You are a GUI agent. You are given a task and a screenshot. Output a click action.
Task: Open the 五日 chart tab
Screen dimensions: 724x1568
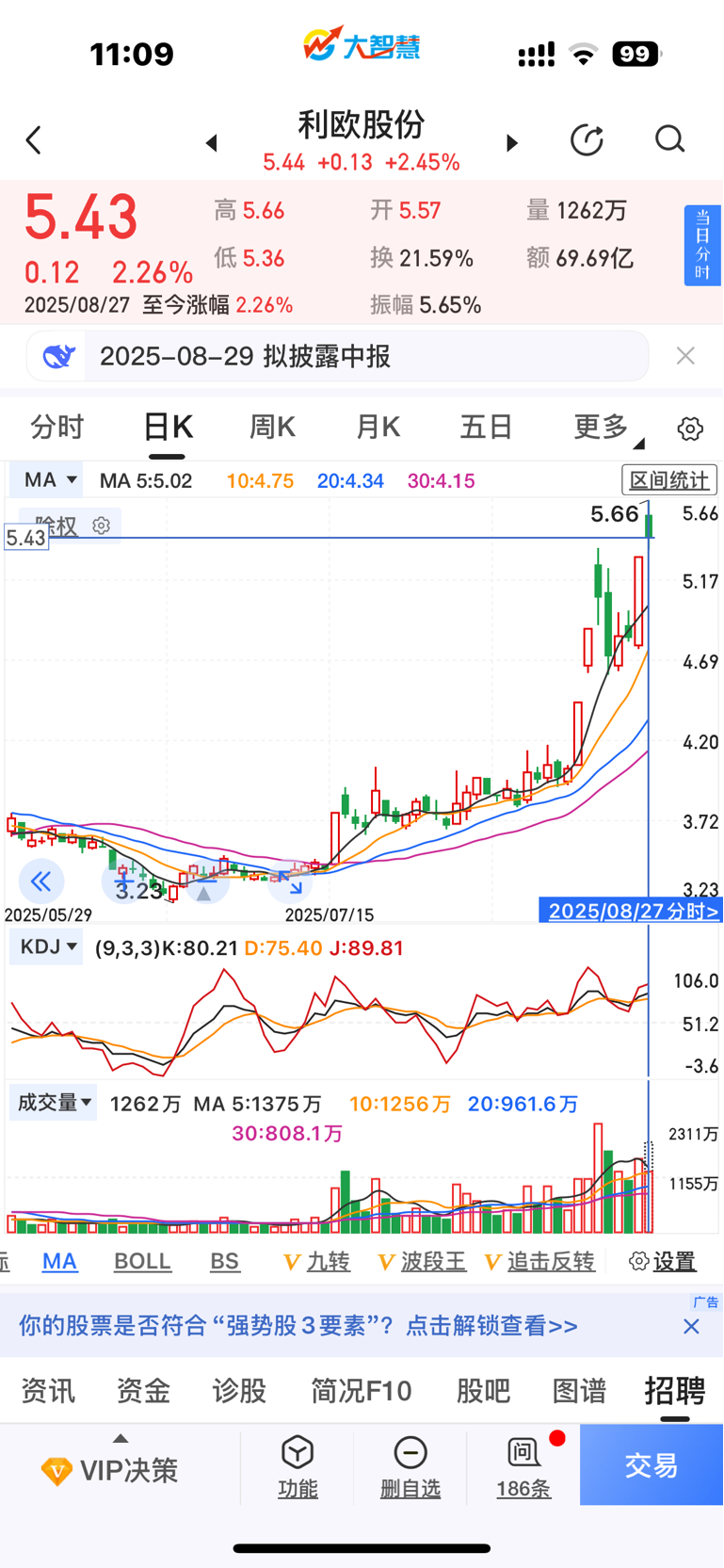click(486, 428)
